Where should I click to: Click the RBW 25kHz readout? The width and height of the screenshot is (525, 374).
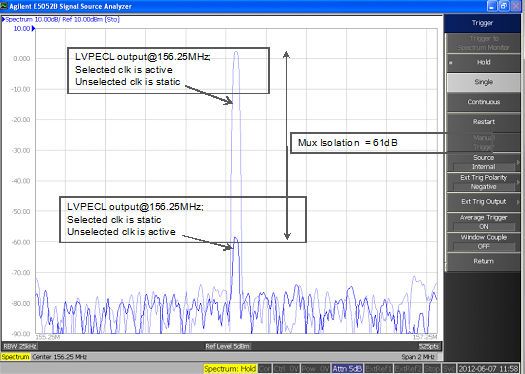[20, 346]
